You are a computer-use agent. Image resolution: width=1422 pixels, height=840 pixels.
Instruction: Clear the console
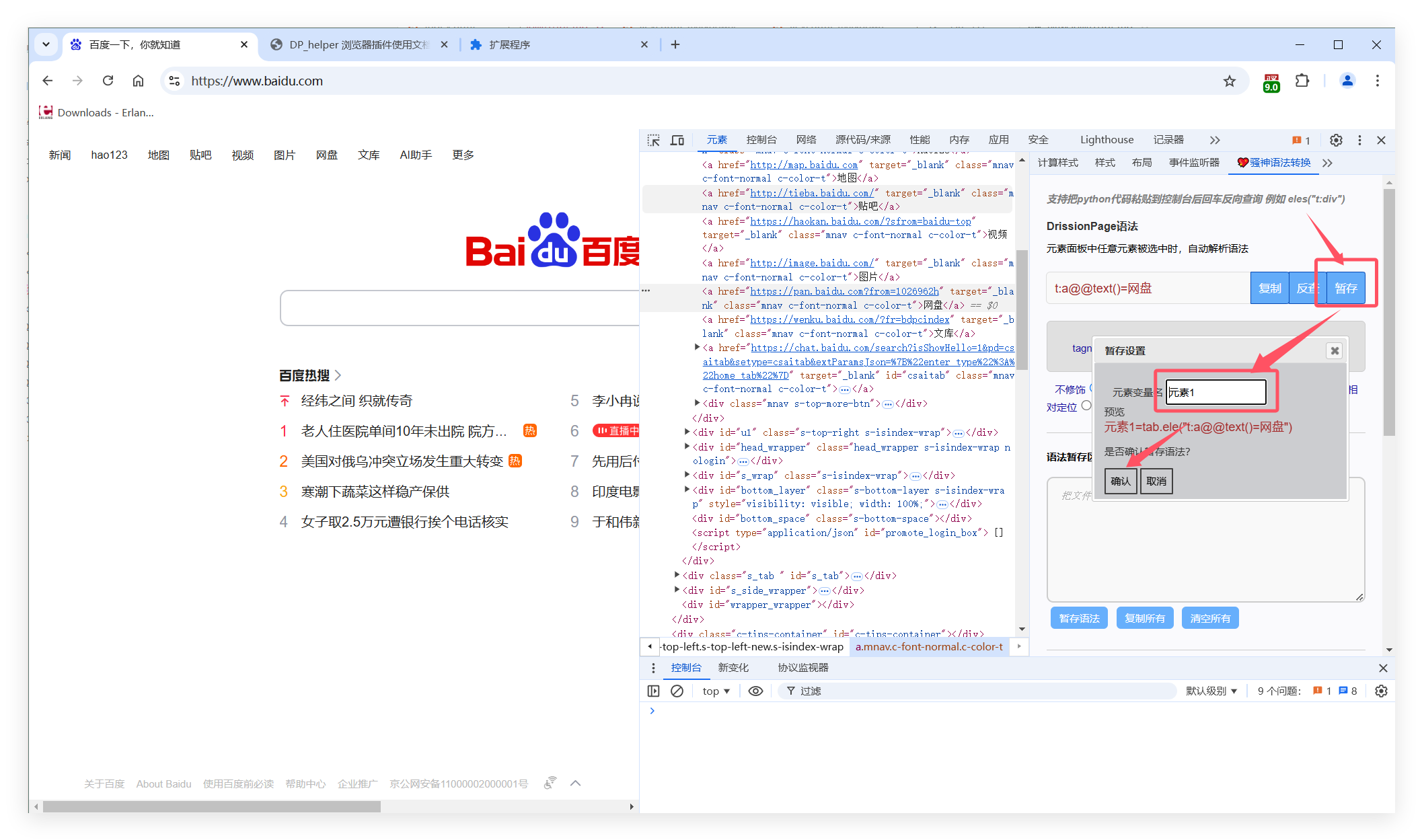click(x=677, y=691)
